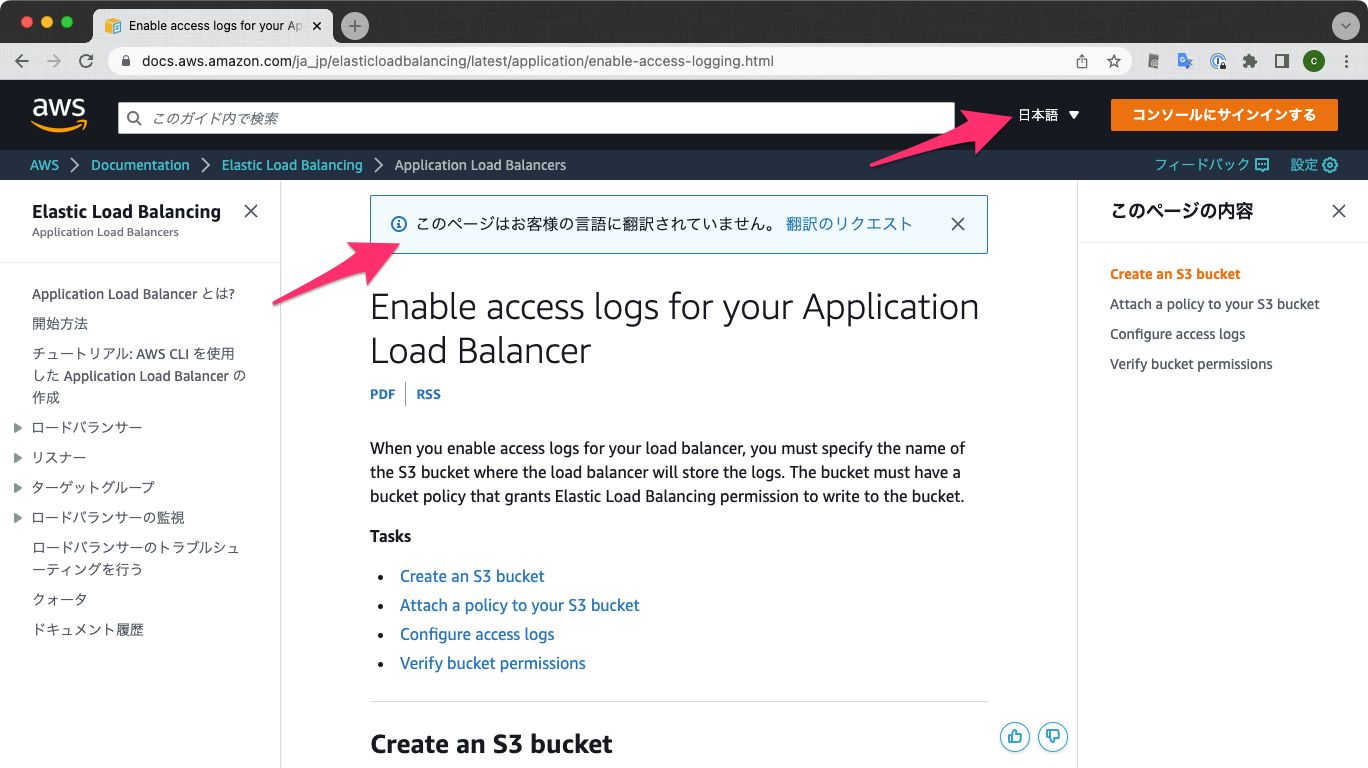
Task: Click the thumbs up feedback icon
Action: click(1015, 737)
